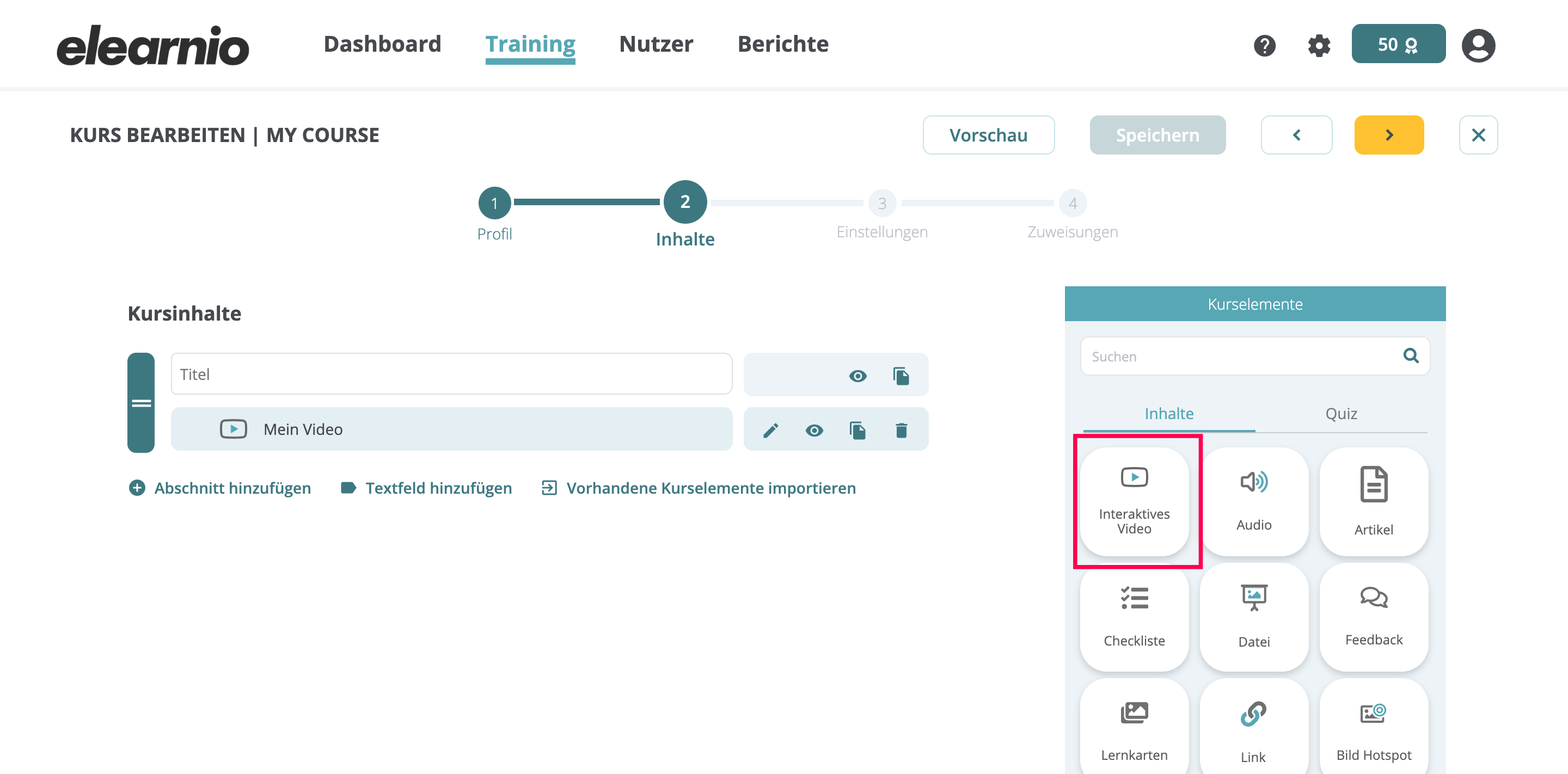Go to the Dashboard menu item
The width and height of the screenshot is (1568, 774).
(382, 44)
